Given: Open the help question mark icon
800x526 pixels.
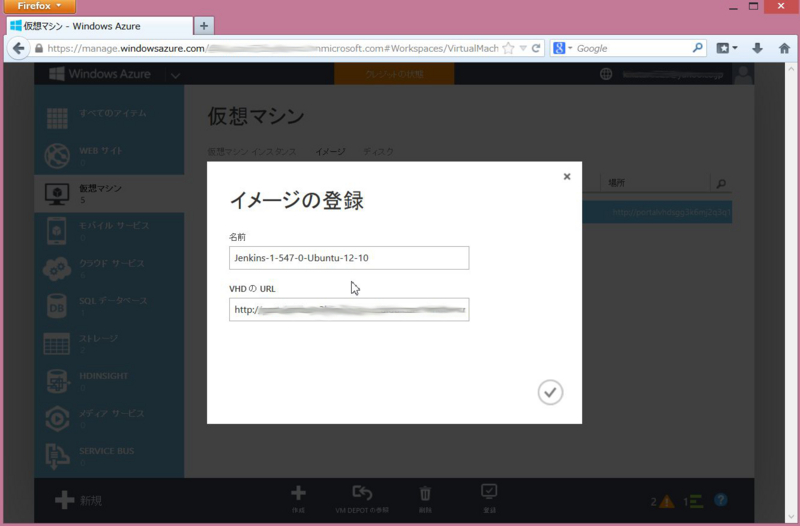Looking at the screenshot, I should 720,500.
